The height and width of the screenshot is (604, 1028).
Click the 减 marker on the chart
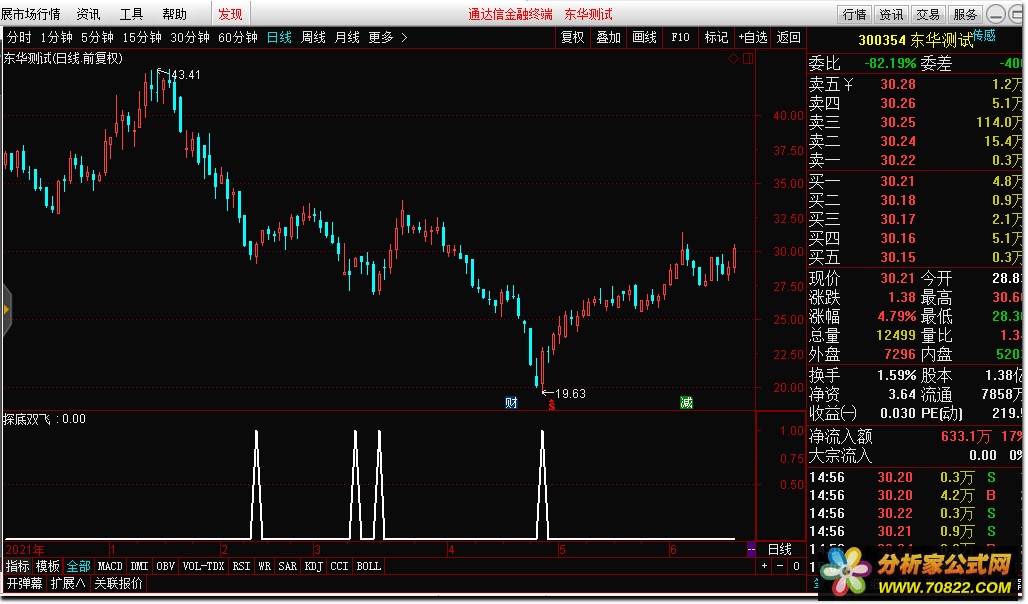[686, 403]
